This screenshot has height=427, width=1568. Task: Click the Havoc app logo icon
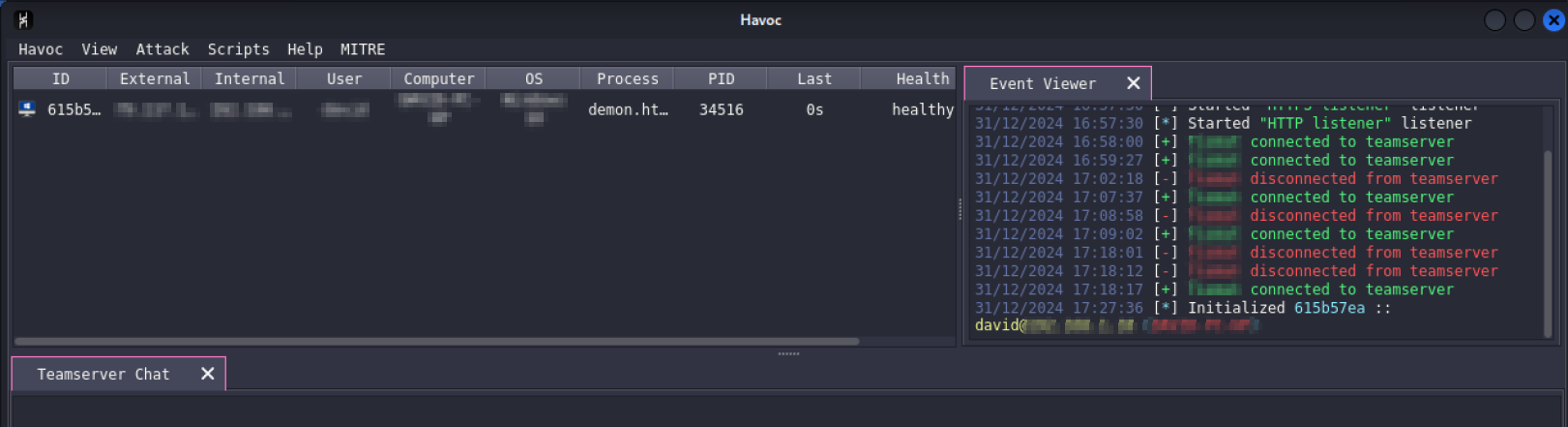click(x=24, y=19)
